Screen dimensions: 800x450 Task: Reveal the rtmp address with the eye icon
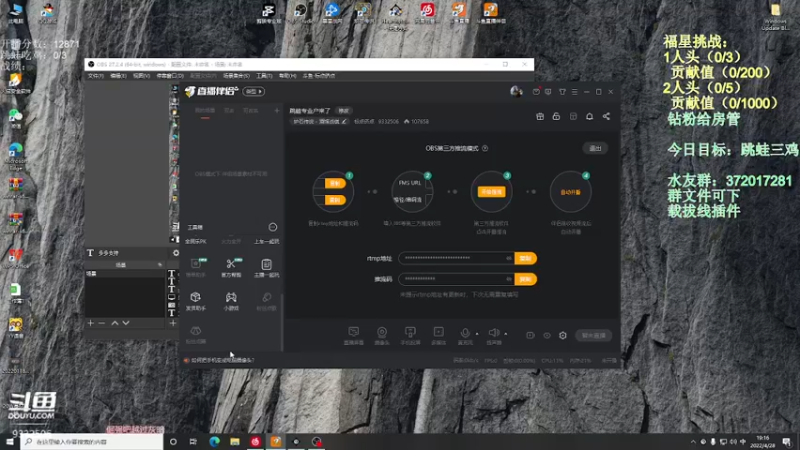[x=508, y=258]
